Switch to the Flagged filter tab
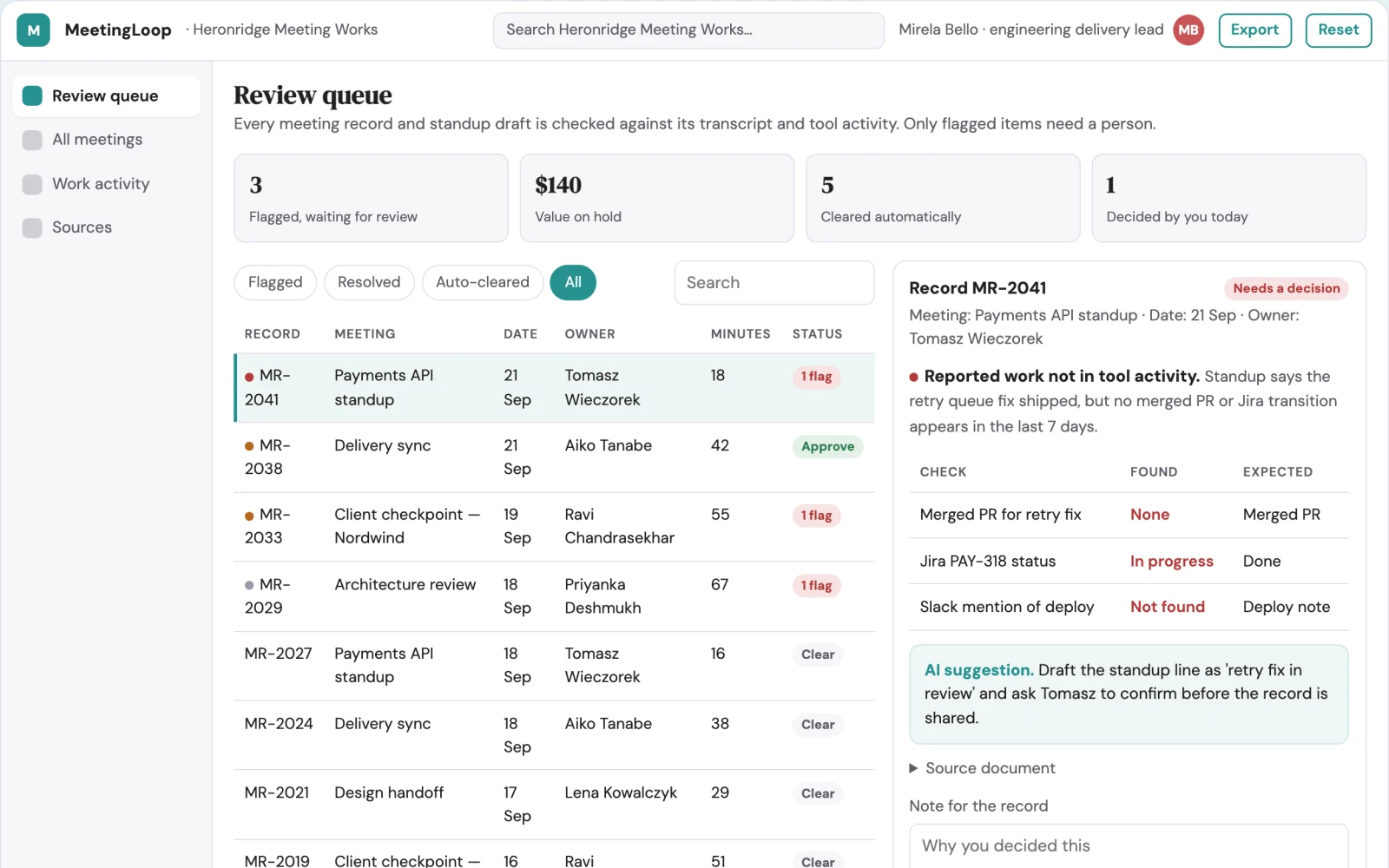 tap(275, 282)
